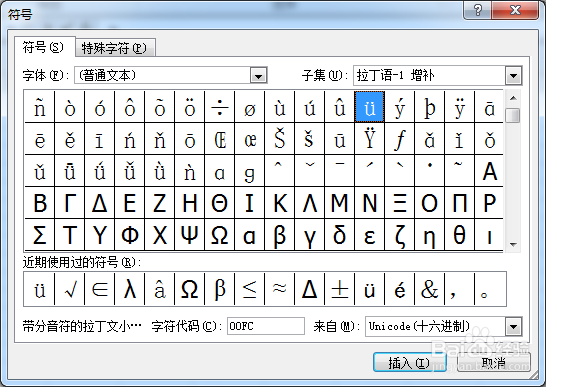Screen dimensions: 562x387
Task: Pick the capital Lambda Λ symbol
Action: [x=310, y=203]
